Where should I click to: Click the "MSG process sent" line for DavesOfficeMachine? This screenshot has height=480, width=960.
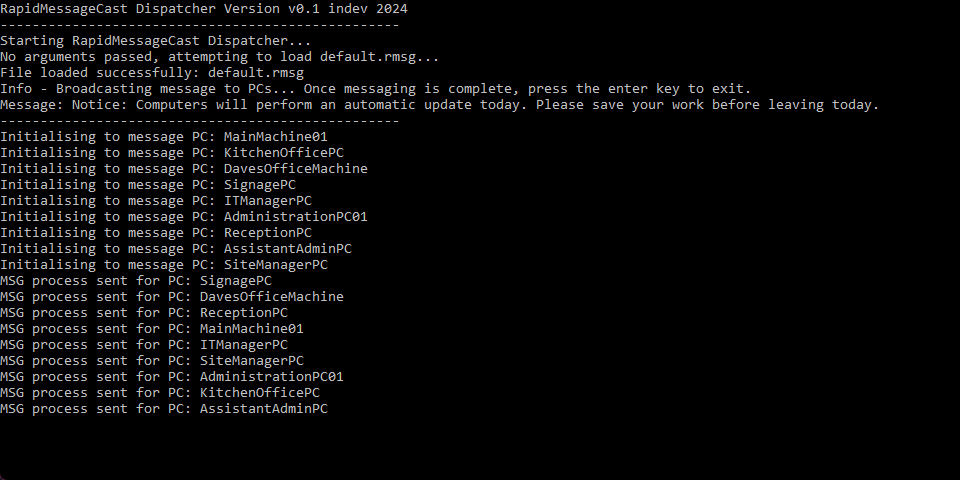click(172, 297)
